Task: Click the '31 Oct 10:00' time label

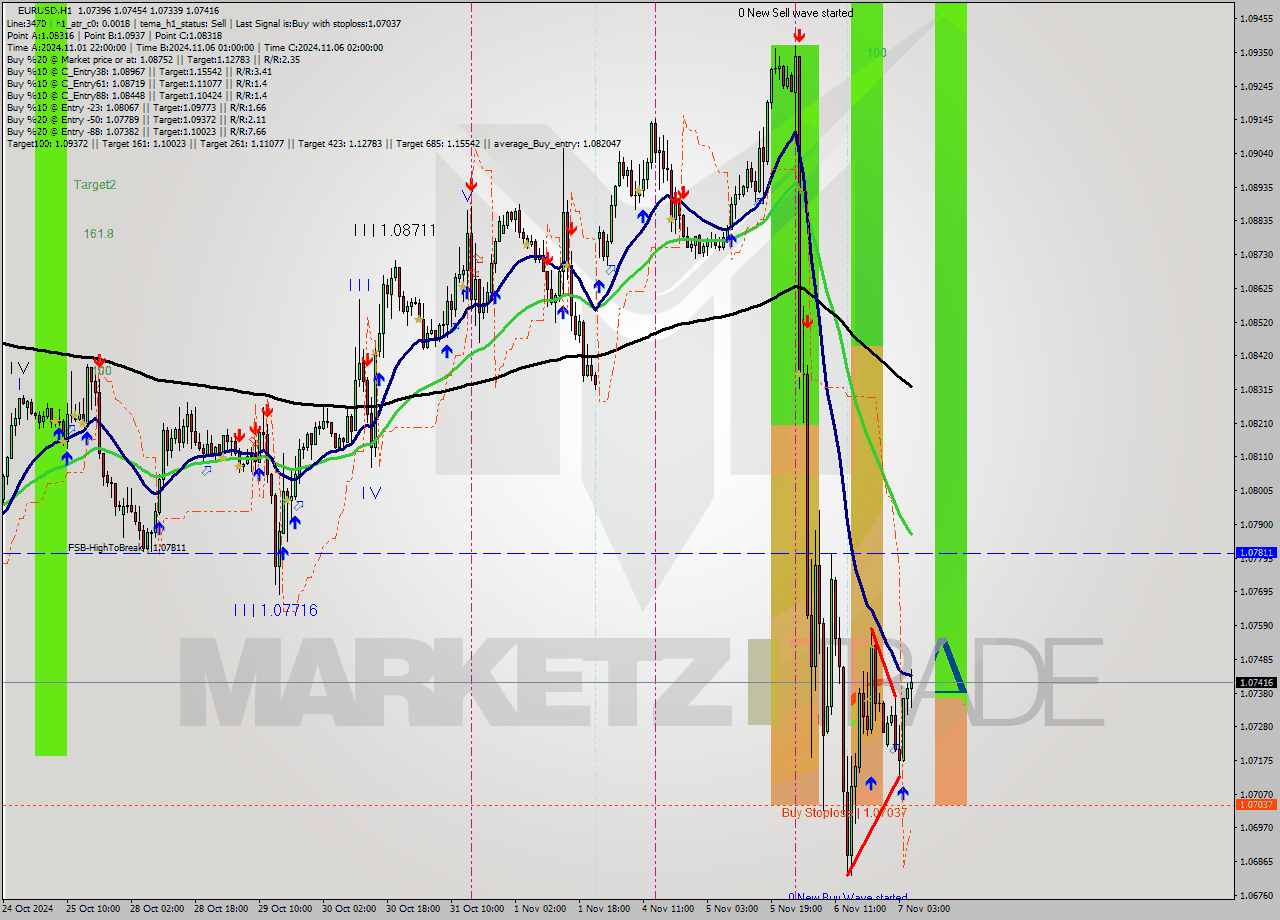Action: 479,909
